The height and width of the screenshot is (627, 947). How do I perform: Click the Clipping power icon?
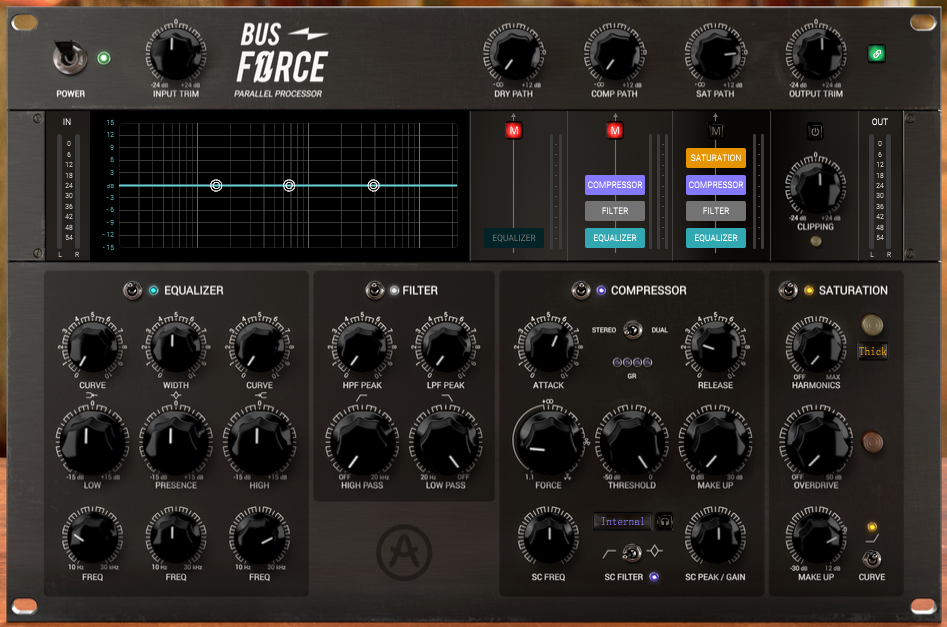[x=815, y=131]
